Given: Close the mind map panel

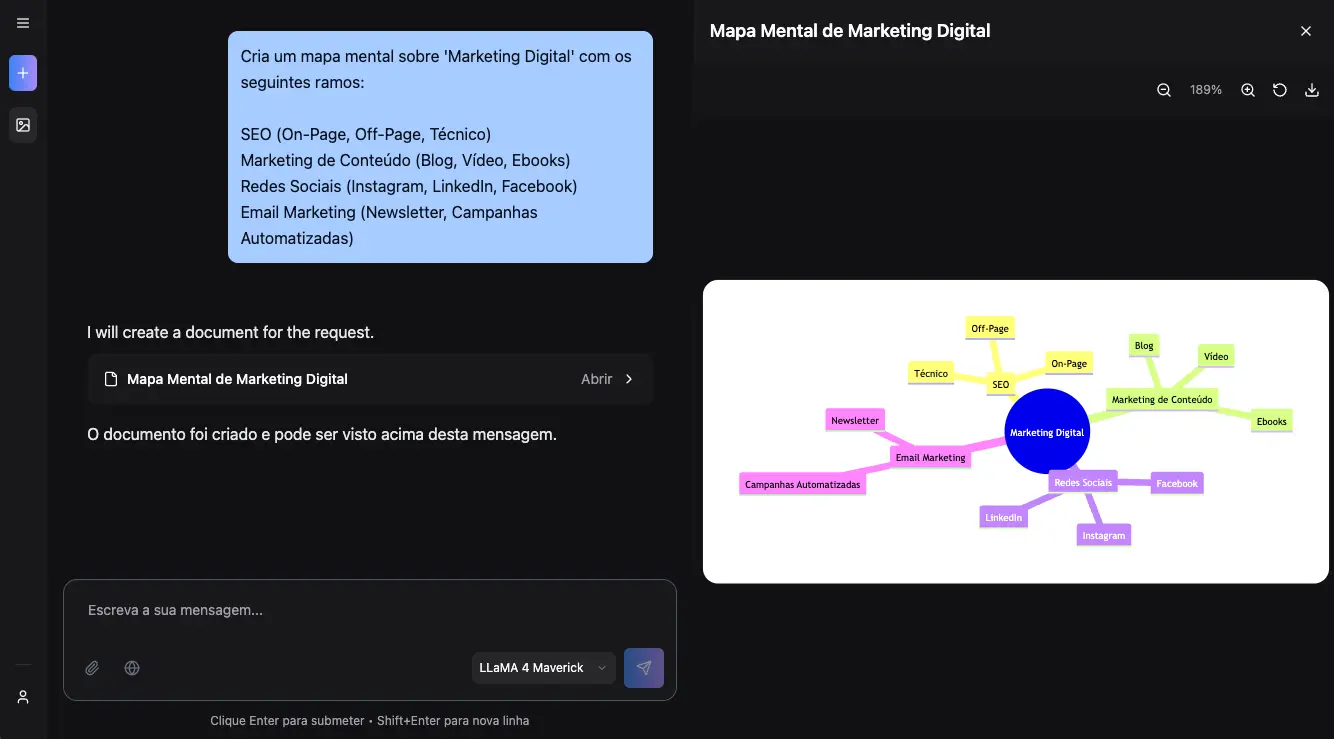Looking at the screenshot, I should [1306, 31].
